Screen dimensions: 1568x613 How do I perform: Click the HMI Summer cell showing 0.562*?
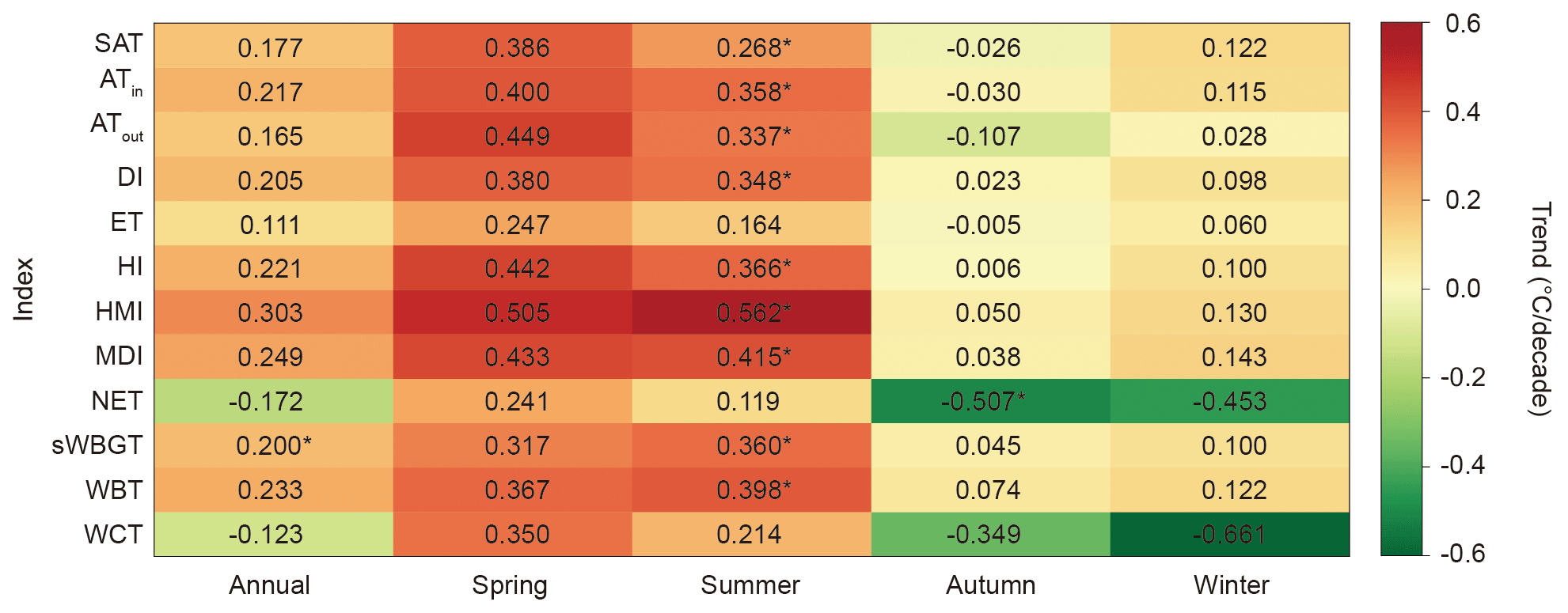(752, 312)
